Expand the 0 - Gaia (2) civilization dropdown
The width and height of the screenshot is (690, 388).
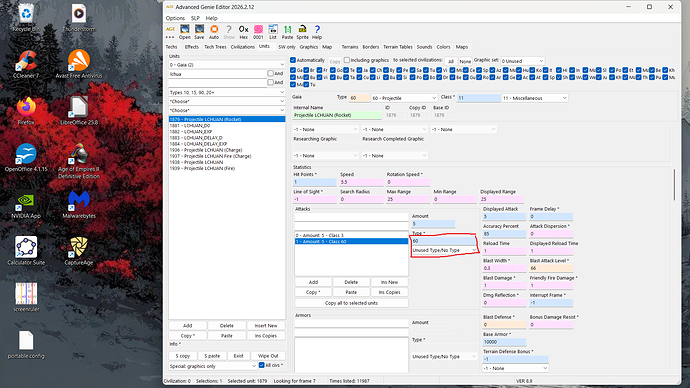coord(227,65)
